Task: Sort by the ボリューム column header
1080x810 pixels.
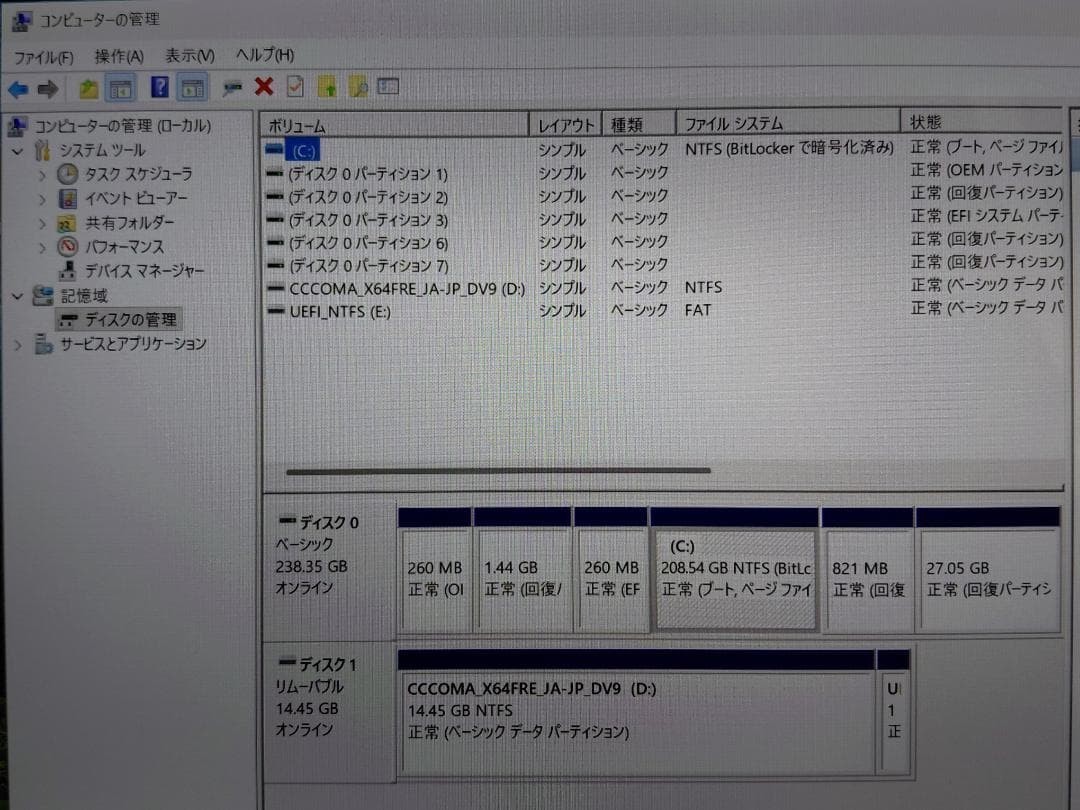Action: [x=394, y=125]
